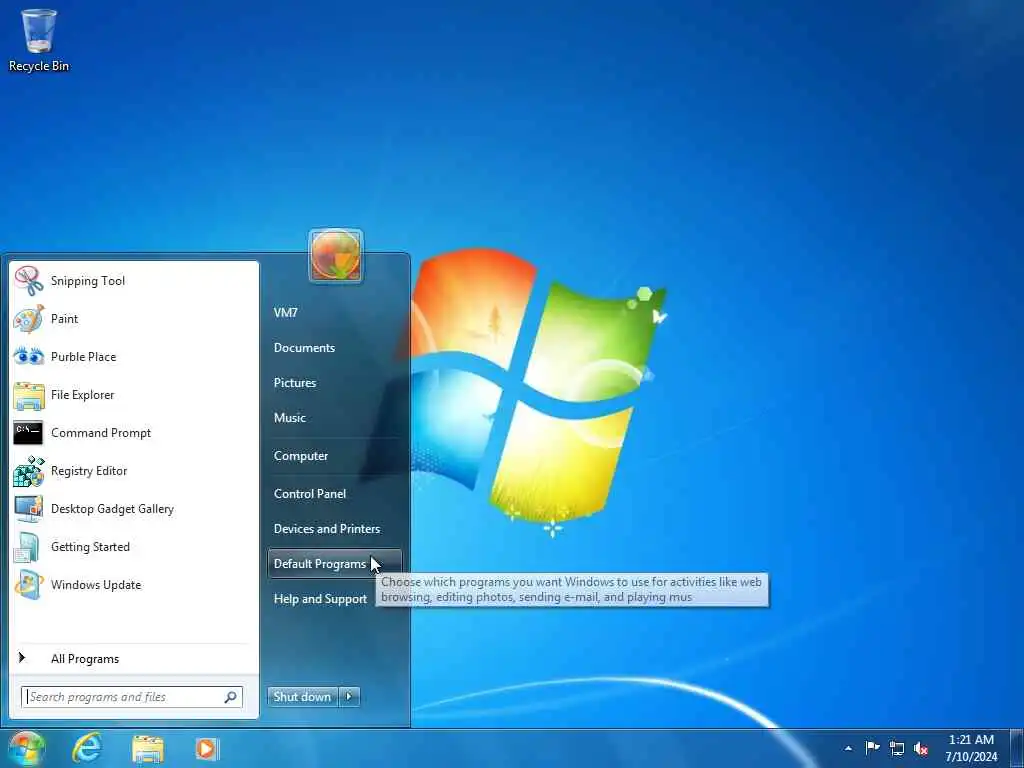The image size is (1024, 768).
Task: Click the "Windows Update" text
Action: click(96, 584)
